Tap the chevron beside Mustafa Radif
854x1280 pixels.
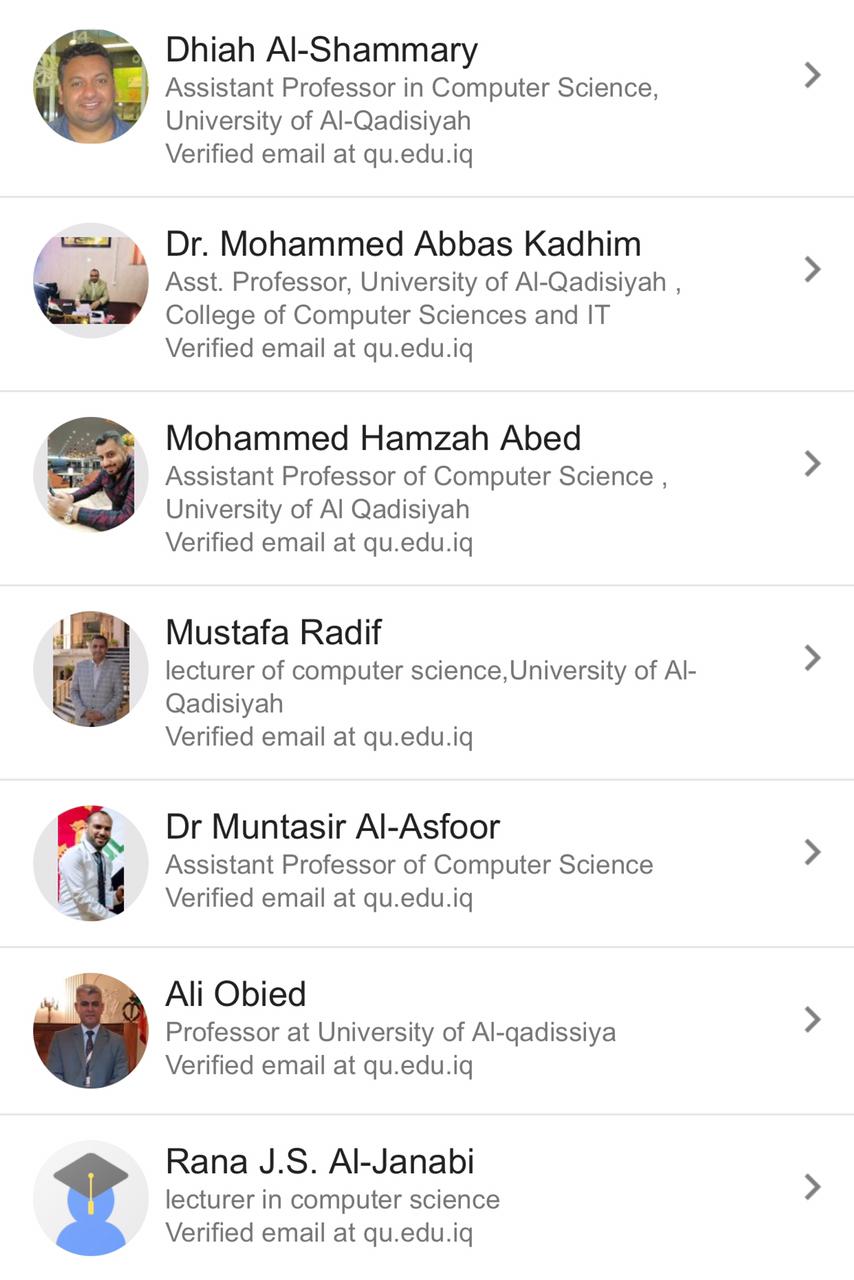point(812,657)
